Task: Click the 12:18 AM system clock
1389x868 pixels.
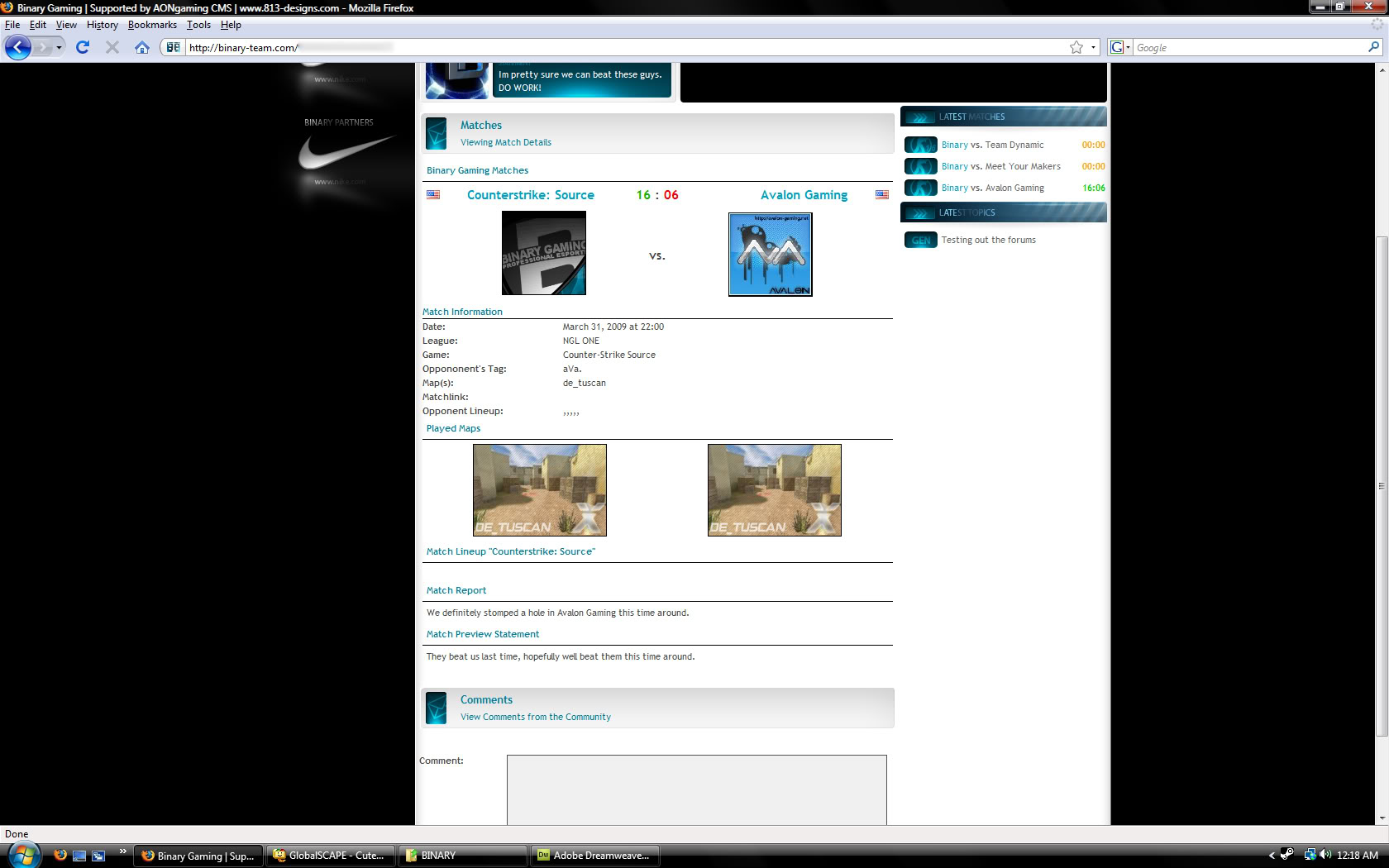Action: point(1357,856)
